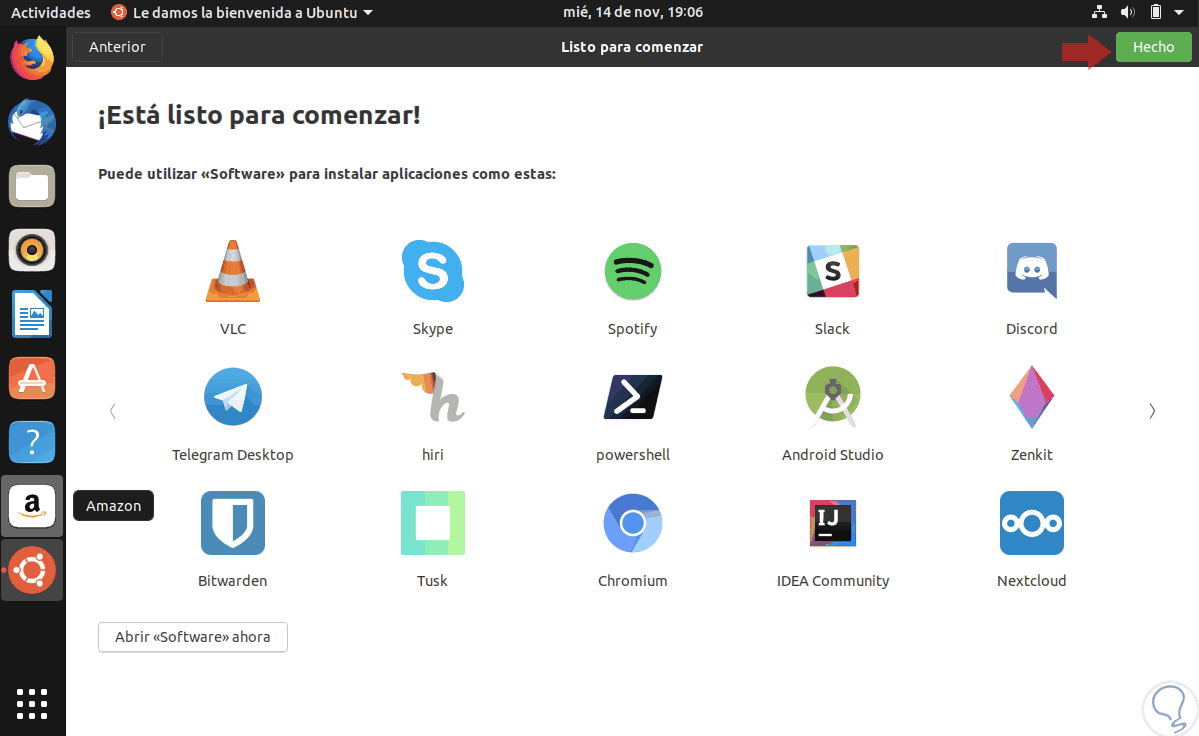Screen dimensions: 1199x736
Task: Click the Zenkit label text
Action: (x=1032, y=455)
